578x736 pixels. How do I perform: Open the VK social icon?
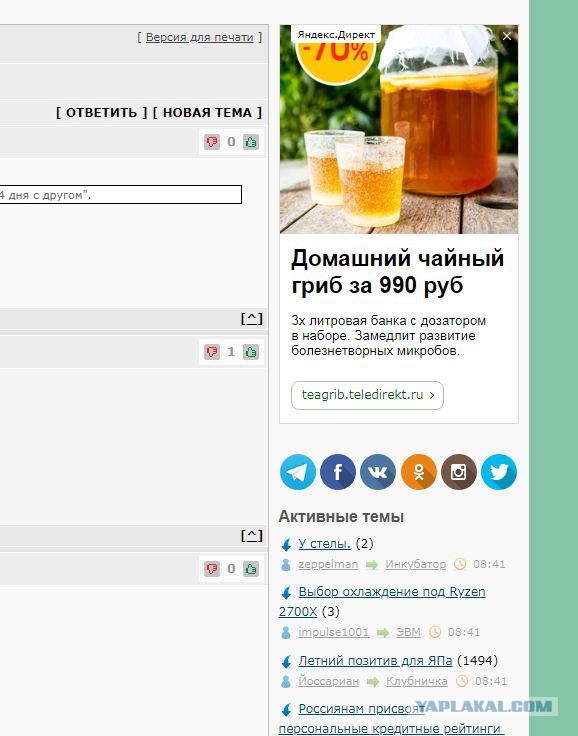[x=378, y=472]
